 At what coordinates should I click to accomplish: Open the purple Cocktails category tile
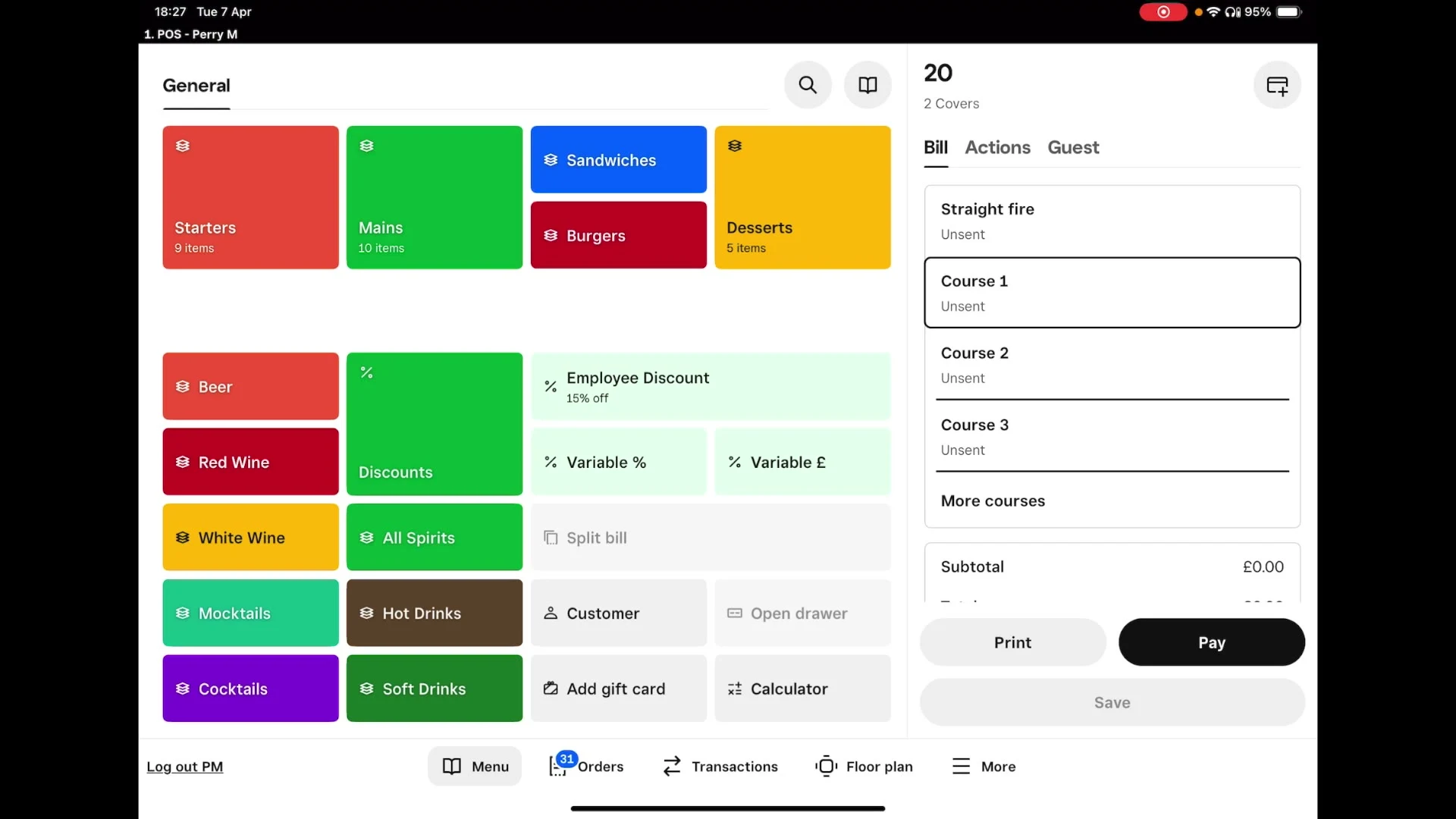point(250,689)
